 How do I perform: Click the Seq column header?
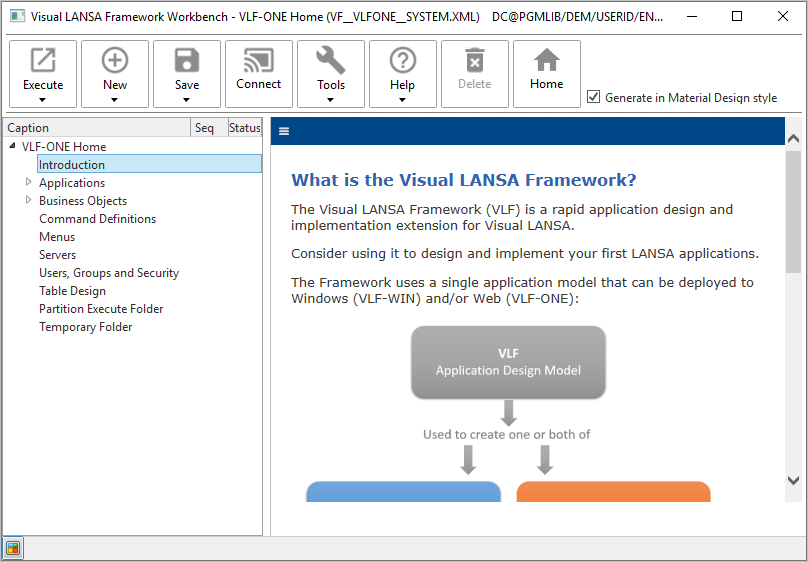[x=210, y=128]
